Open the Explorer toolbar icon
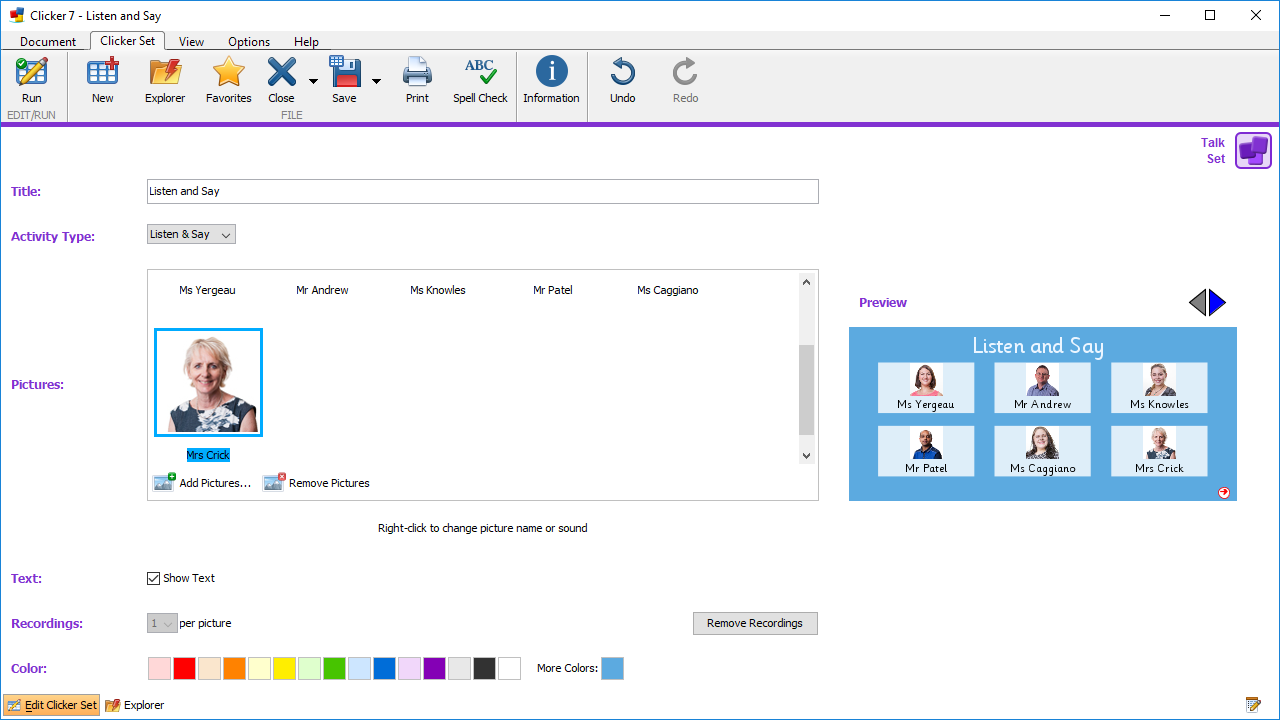 (165, 72)
